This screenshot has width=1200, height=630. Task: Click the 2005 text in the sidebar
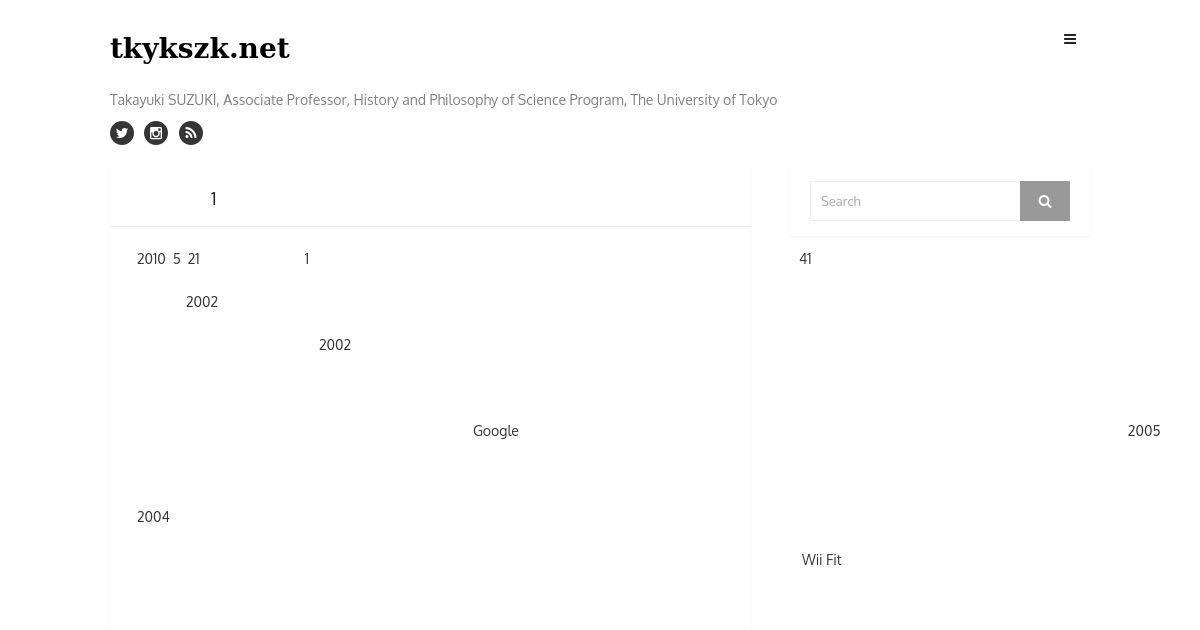coord(1144,431)
